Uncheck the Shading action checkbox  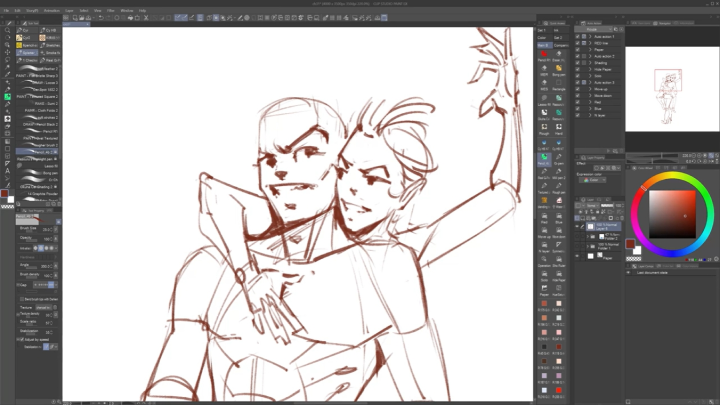coord(578,63)
